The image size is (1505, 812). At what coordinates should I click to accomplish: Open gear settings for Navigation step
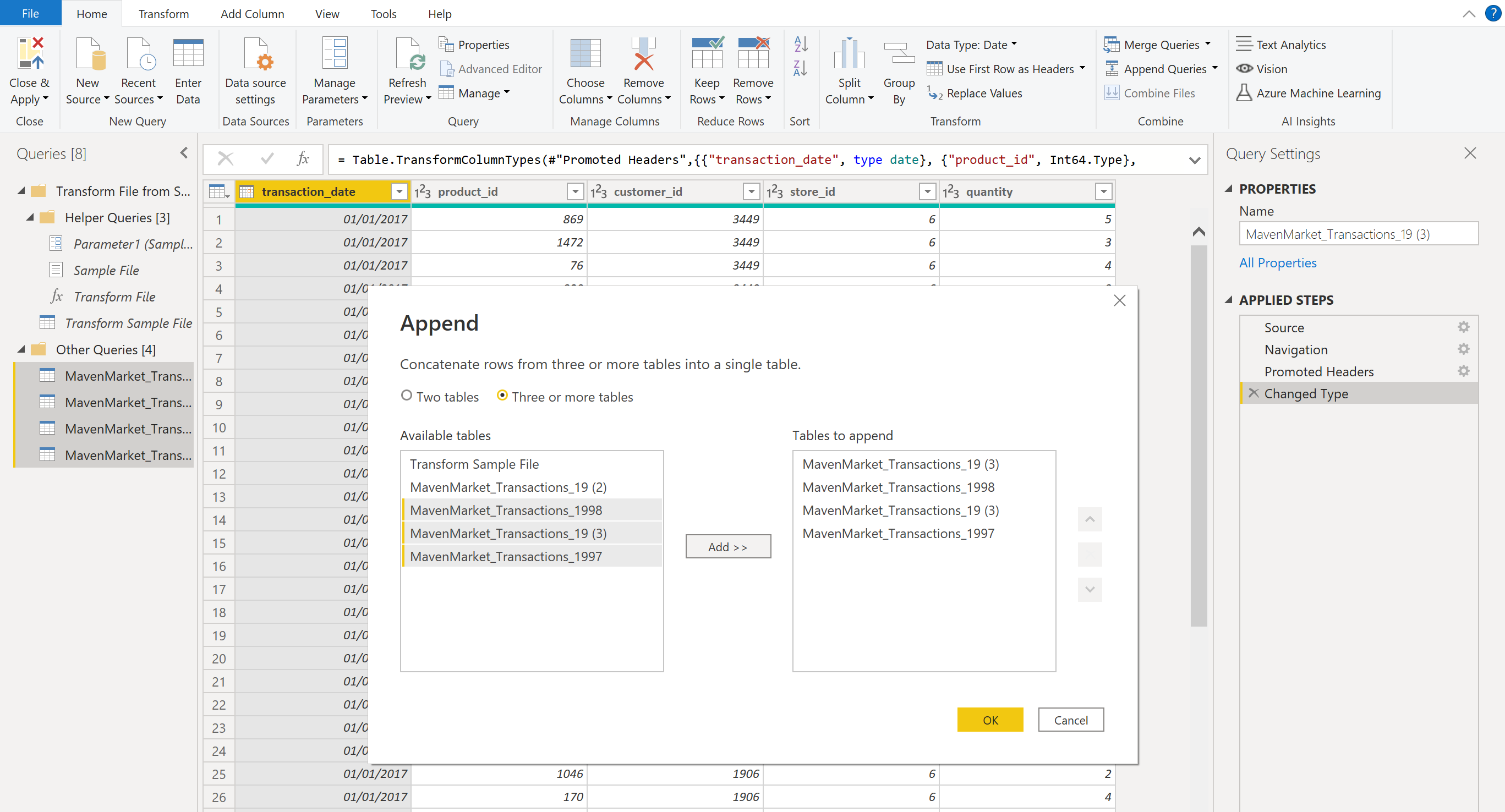[x=1463, y=349]
